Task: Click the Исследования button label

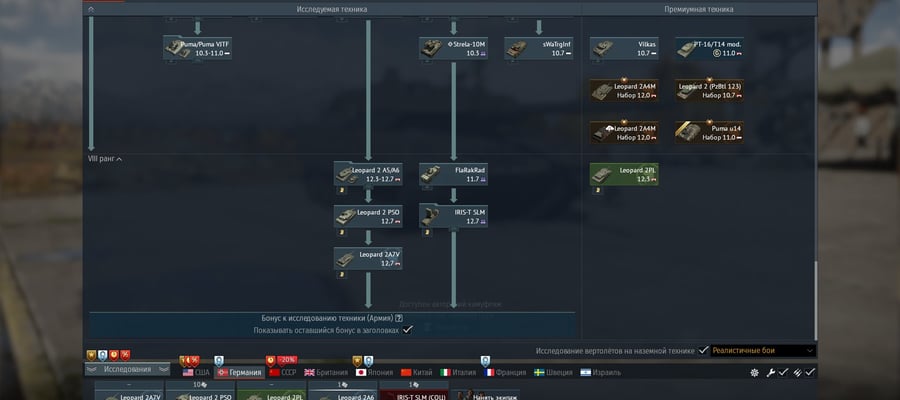Action: click(x=127, y=369)
